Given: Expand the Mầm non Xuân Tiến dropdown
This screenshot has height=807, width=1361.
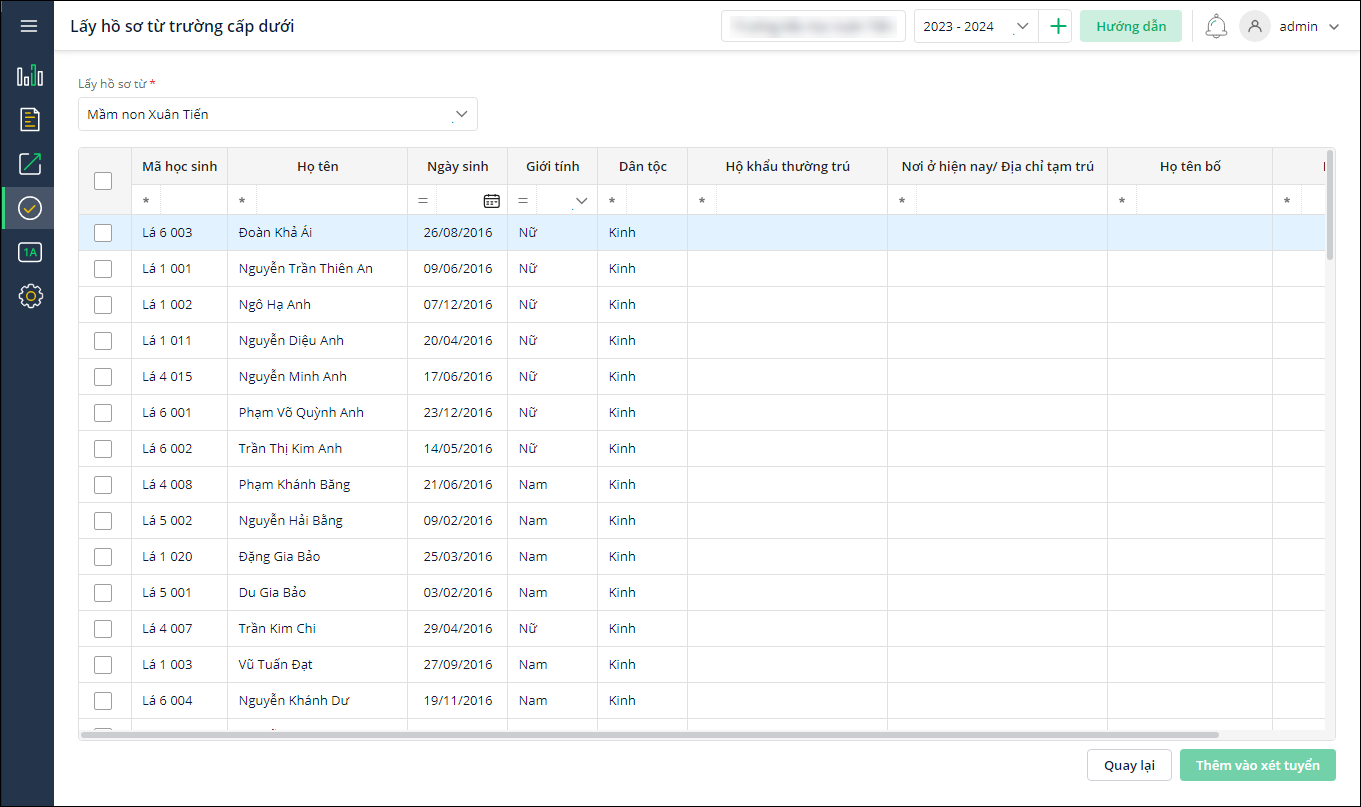Looking at the screenshot, I should coord(461,114).
